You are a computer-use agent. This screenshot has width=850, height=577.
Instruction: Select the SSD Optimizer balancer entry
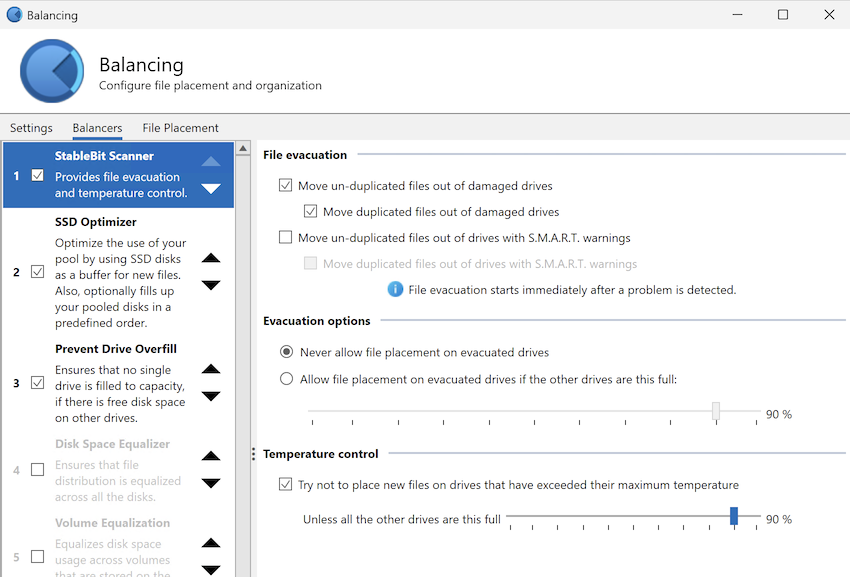[119, 272]
